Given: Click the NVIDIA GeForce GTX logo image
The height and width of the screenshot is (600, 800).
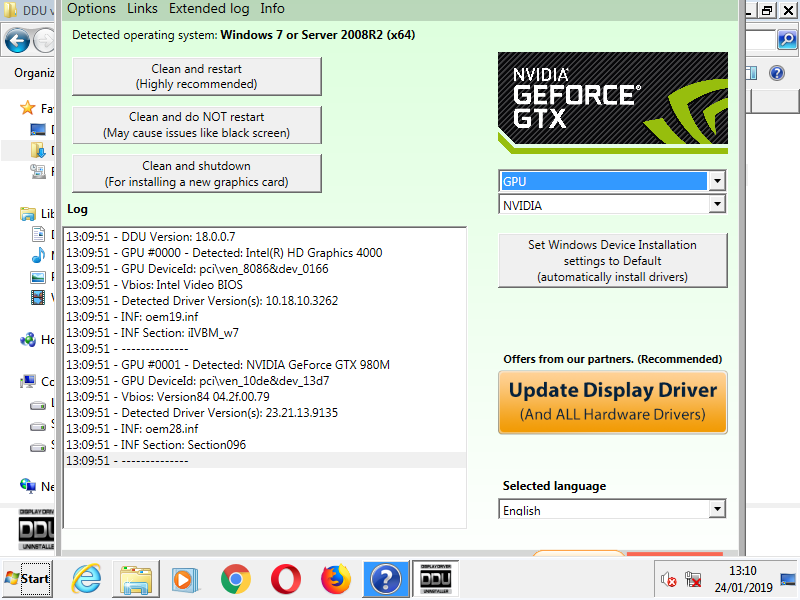Looking at the screenshot, I should (x=612, y=103).
